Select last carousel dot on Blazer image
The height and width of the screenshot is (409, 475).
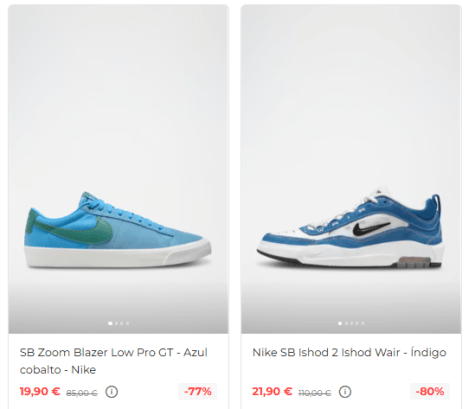tap(127, 323)
